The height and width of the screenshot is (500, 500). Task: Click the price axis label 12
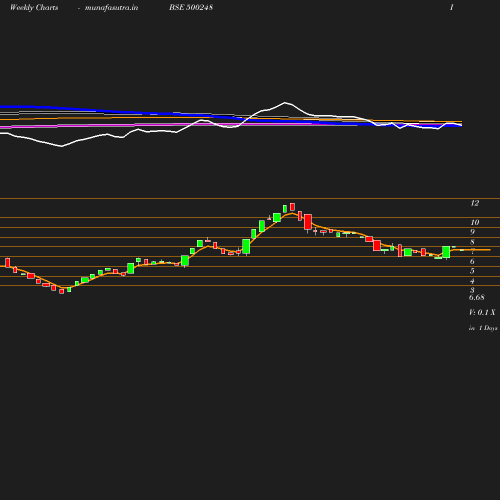(x=475, y=203)
